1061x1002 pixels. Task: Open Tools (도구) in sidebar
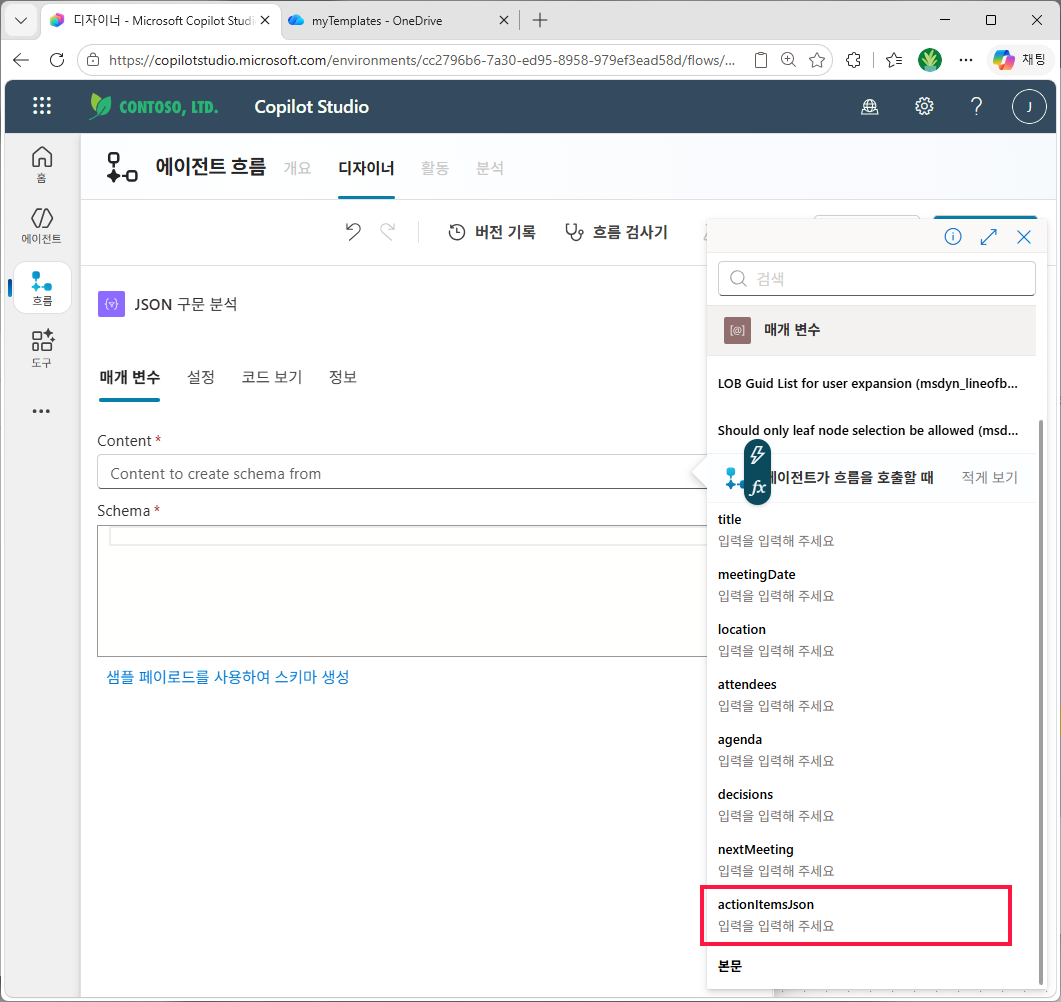(42, 348)
